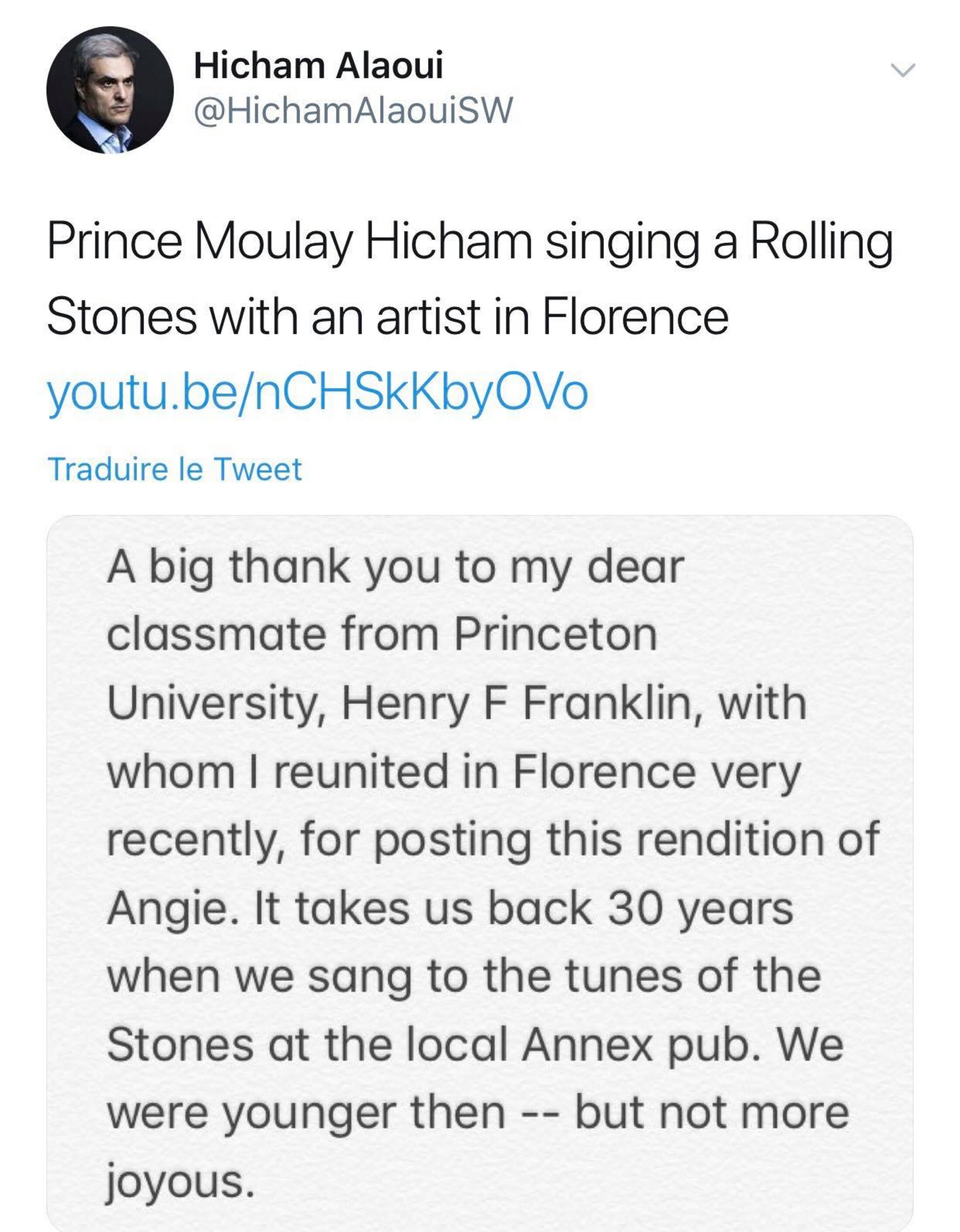Click the word "Florence" in the tweet text

[635, 317]
